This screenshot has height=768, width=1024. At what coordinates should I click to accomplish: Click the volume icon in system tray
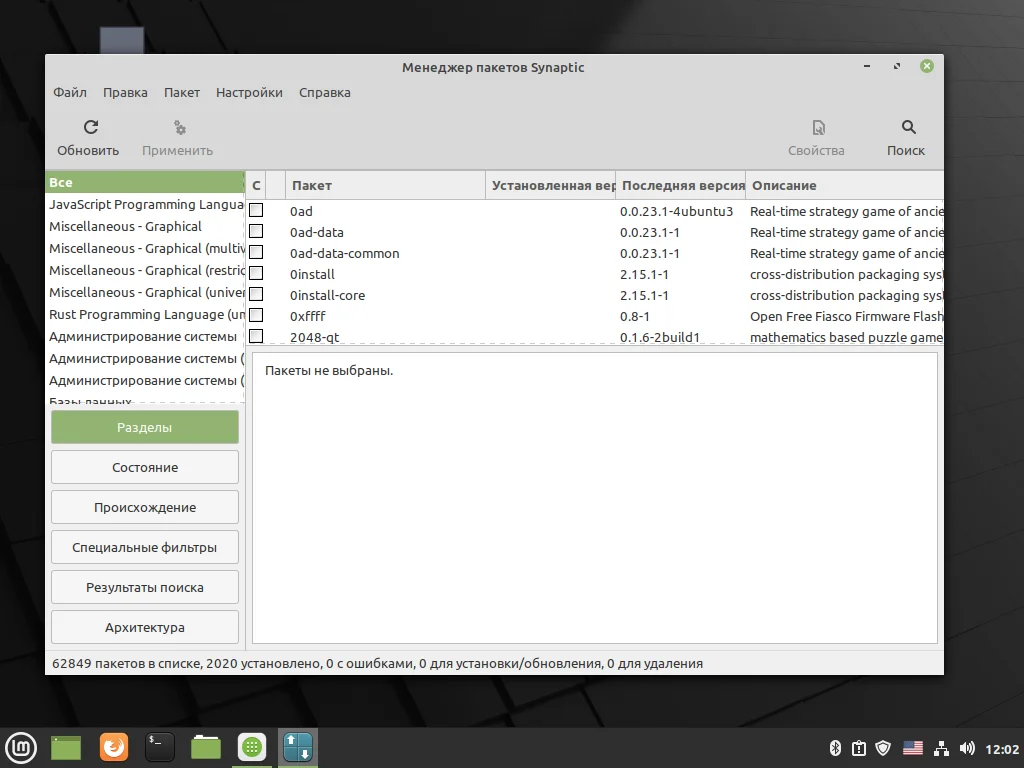pyautogui.click(x=967, y=748)
